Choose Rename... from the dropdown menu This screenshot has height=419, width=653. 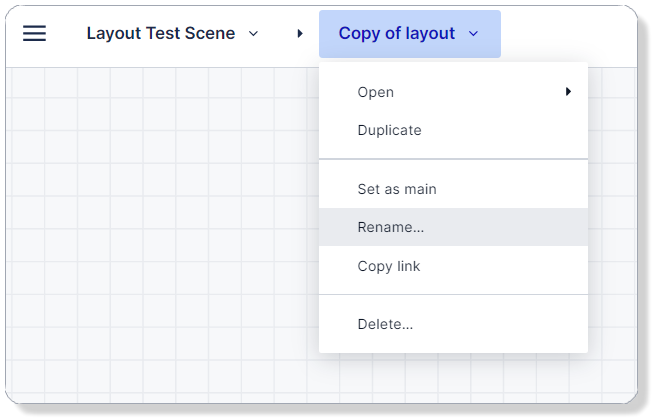click(x=390, y=227)
